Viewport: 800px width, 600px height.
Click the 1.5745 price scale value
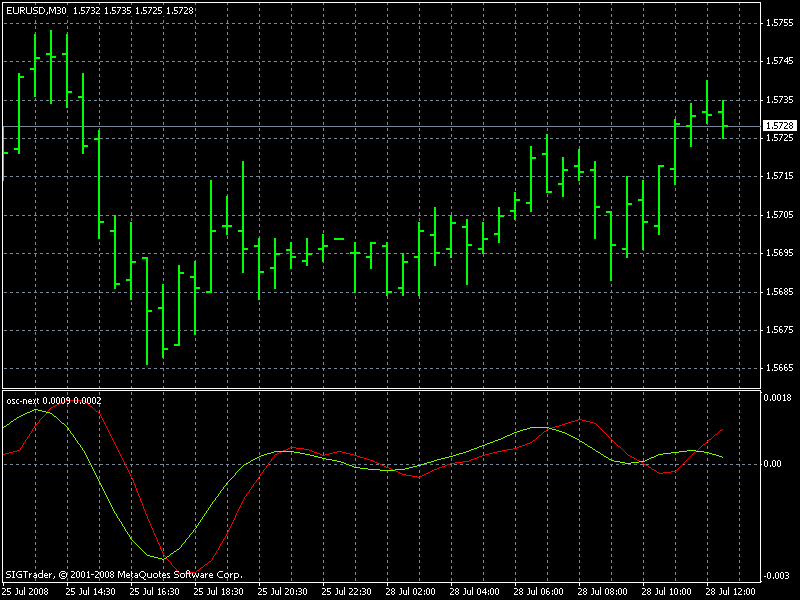(780, 61)
